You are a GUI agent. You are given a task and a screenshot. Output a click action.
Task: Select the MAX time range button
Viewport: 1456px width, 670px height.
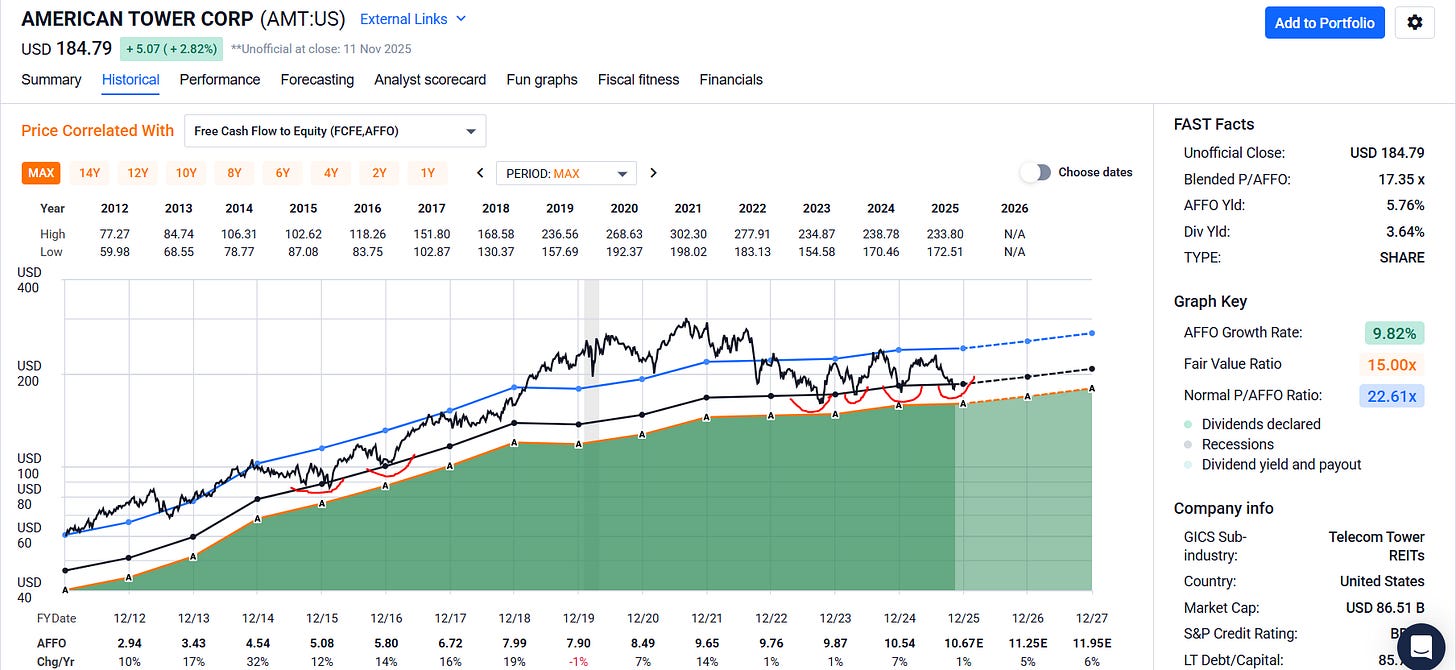point(41,173)
